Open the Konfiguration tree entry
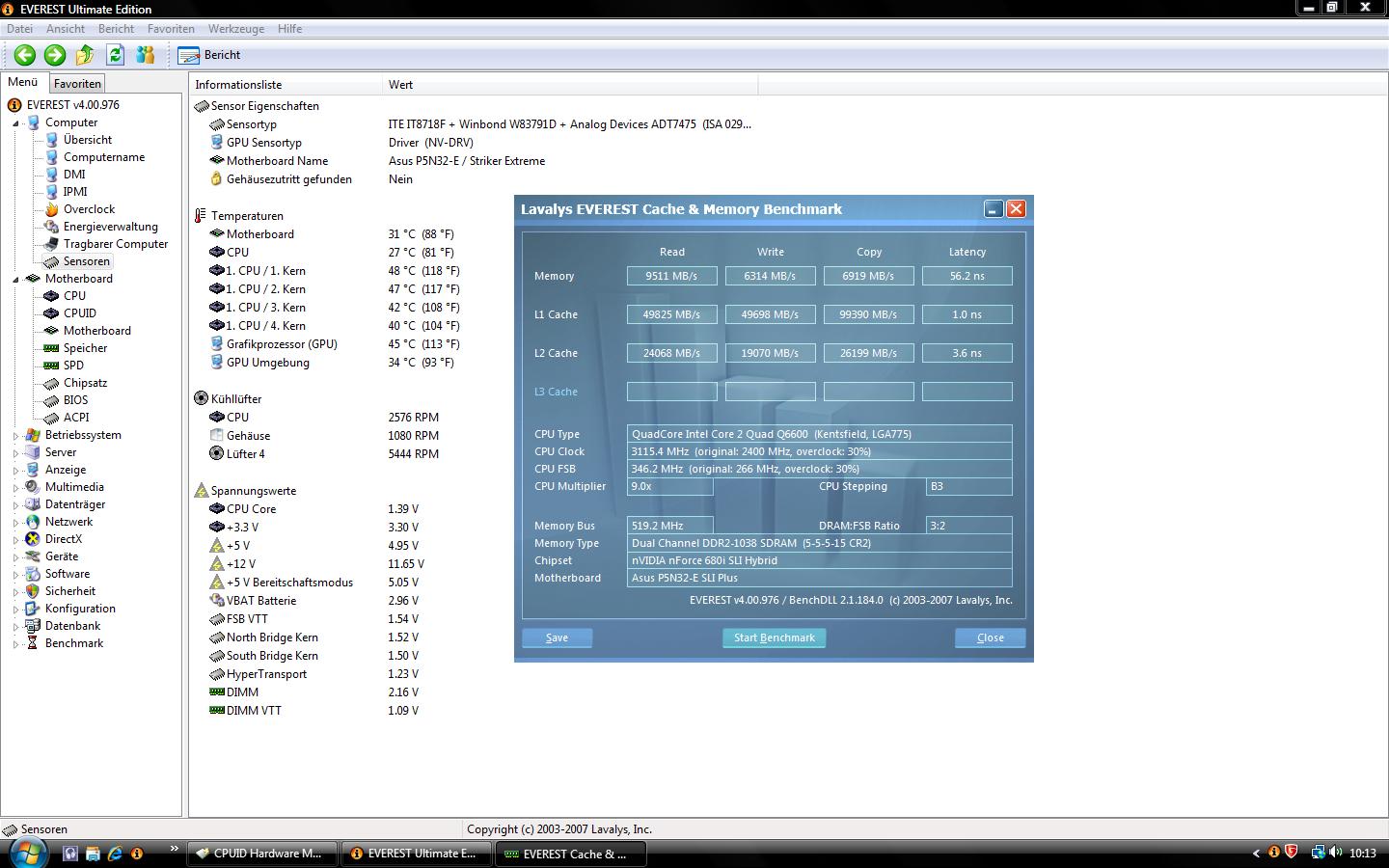 pos(80,609)
